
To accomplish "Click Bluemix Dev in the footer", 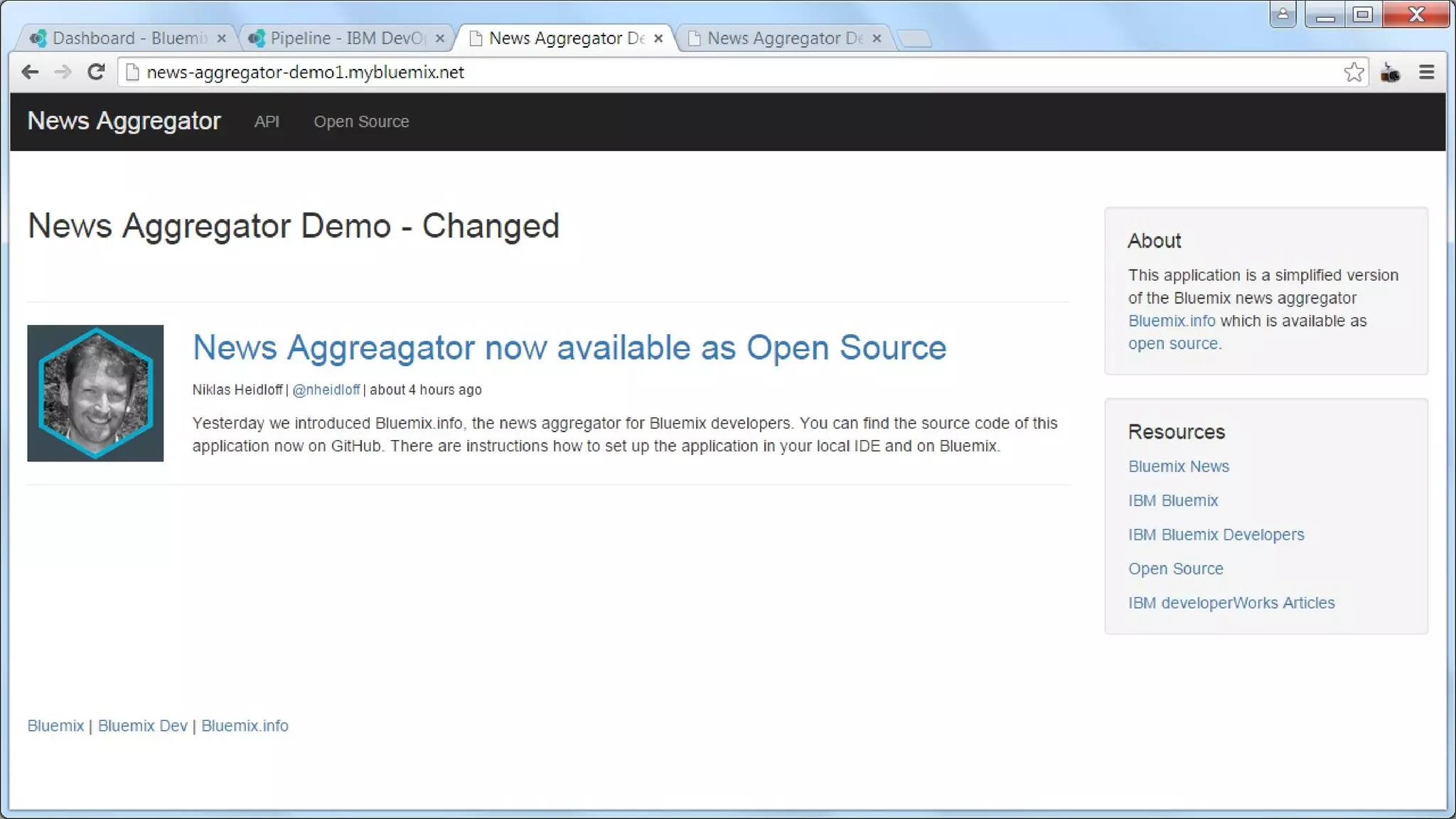I will point(142,726).
